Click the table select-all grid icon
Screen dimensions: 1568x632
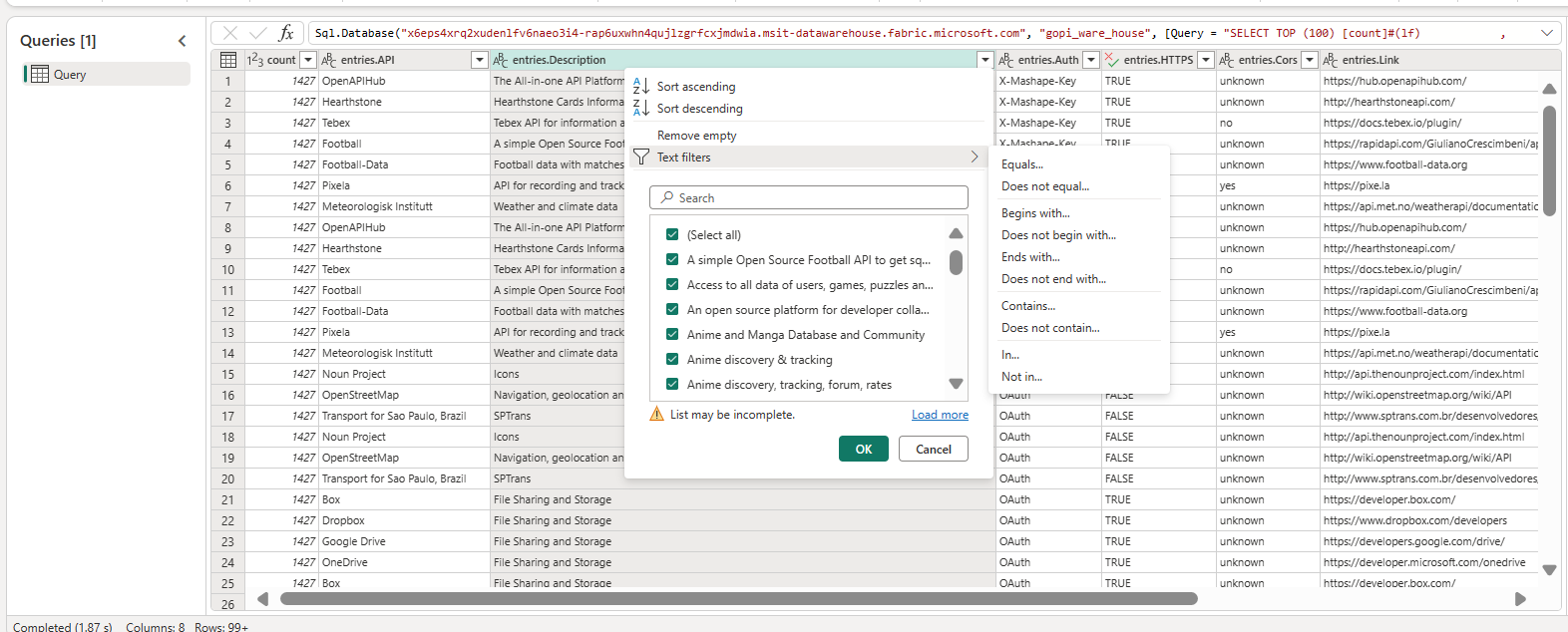[228, 60]
